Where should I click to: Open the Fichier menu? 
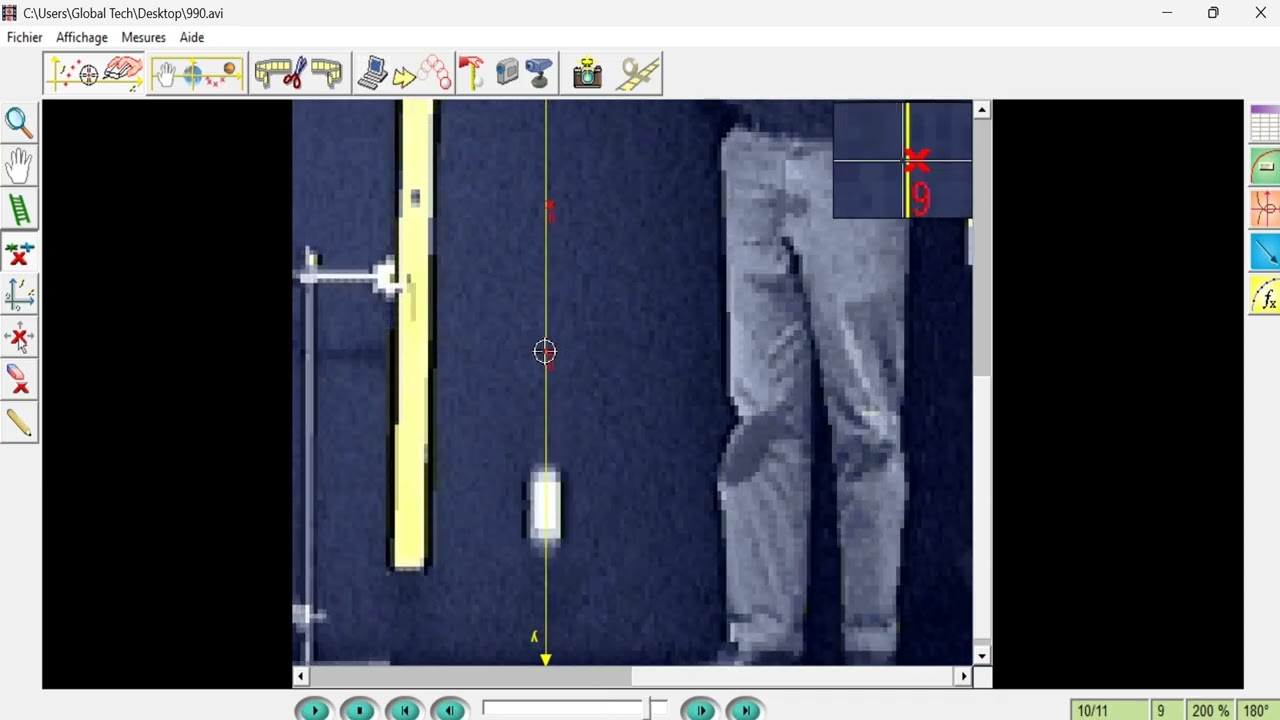pos(25,37)
